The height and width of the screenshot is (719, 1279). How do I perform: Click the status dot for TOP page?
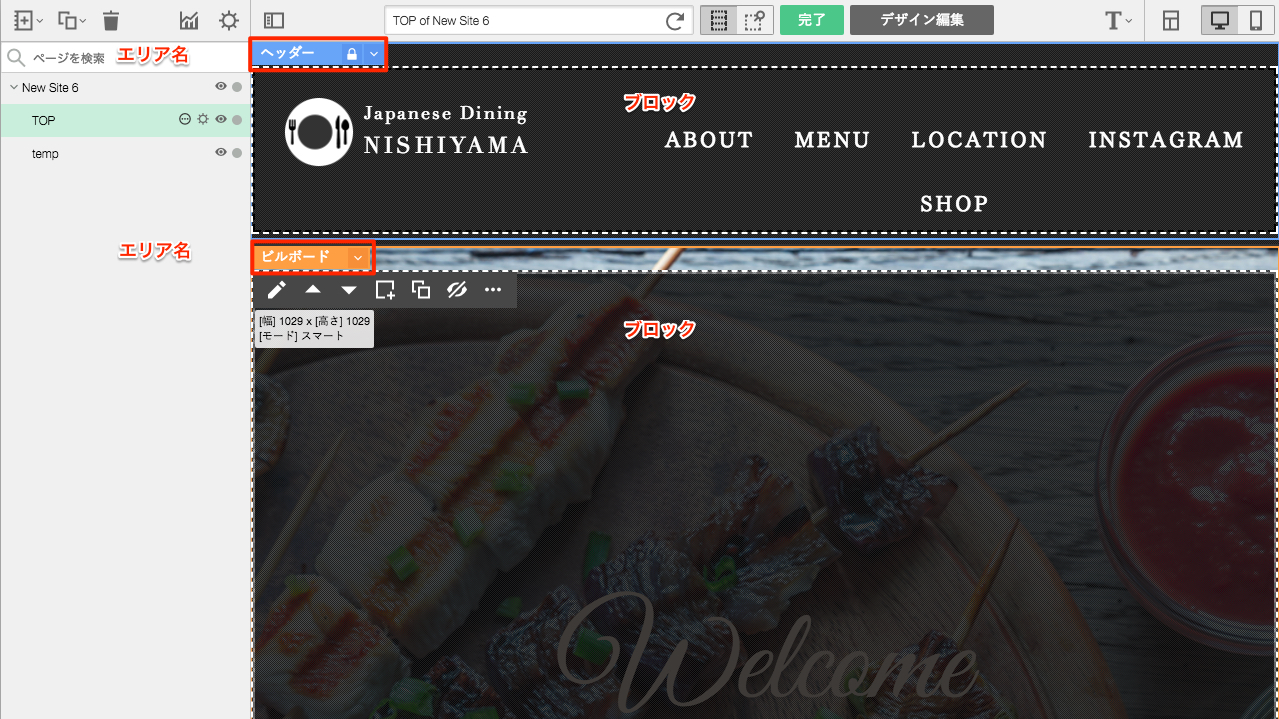coord(237,120)
